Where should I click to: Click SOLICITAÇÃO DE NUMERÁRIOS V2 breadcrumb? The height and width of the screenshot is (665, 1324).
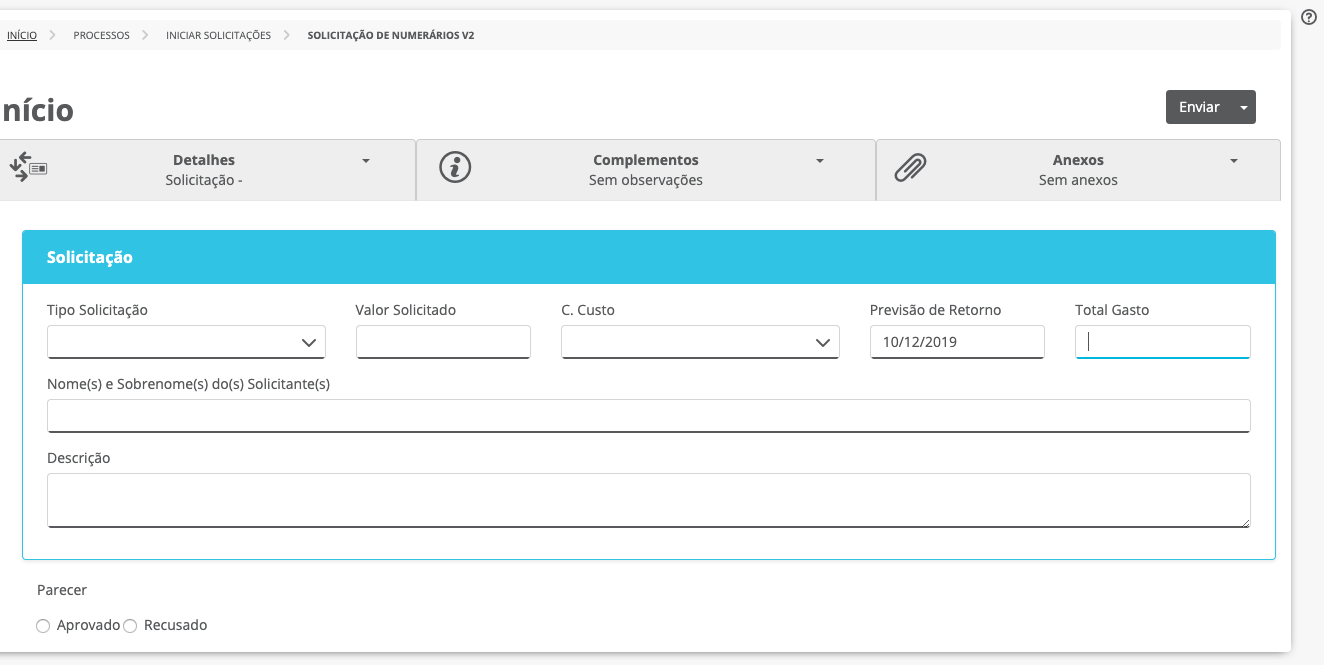(391, 35)
